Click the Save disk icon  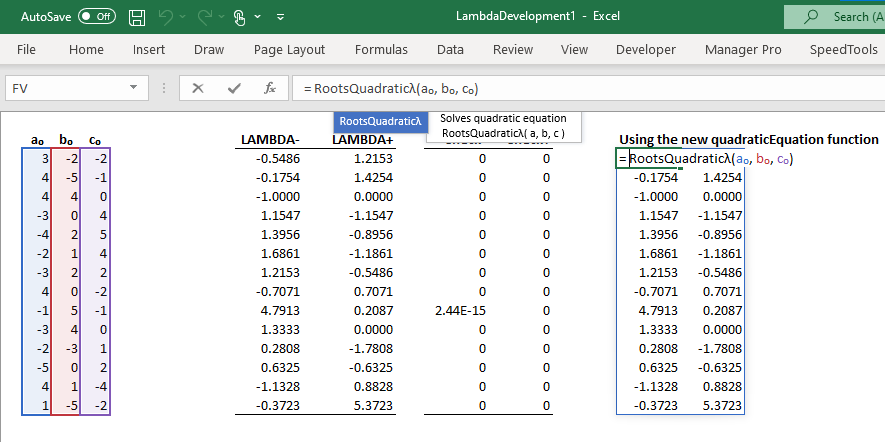[x=137, y=17]
